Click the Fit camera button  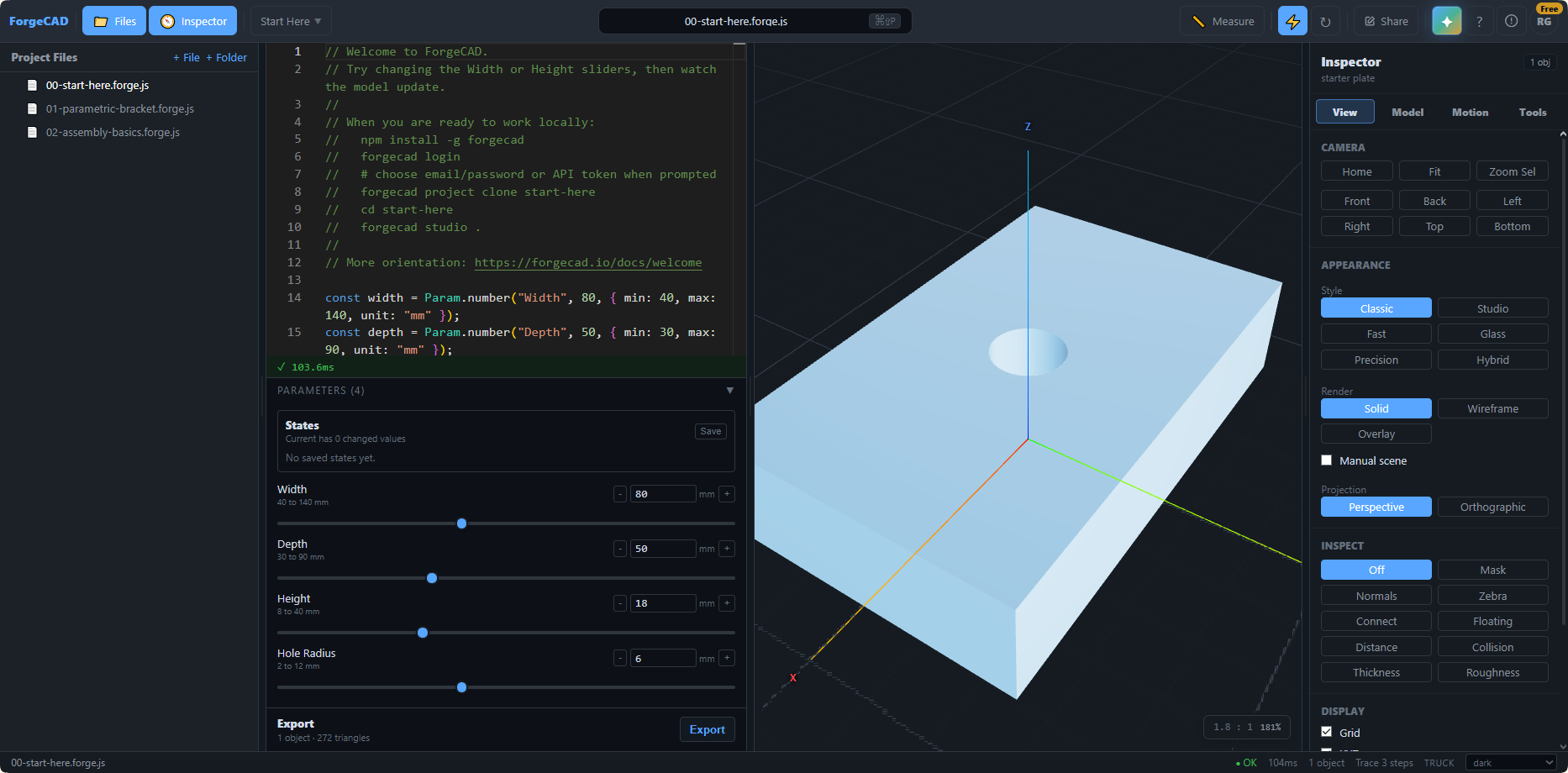point(1434,171)
